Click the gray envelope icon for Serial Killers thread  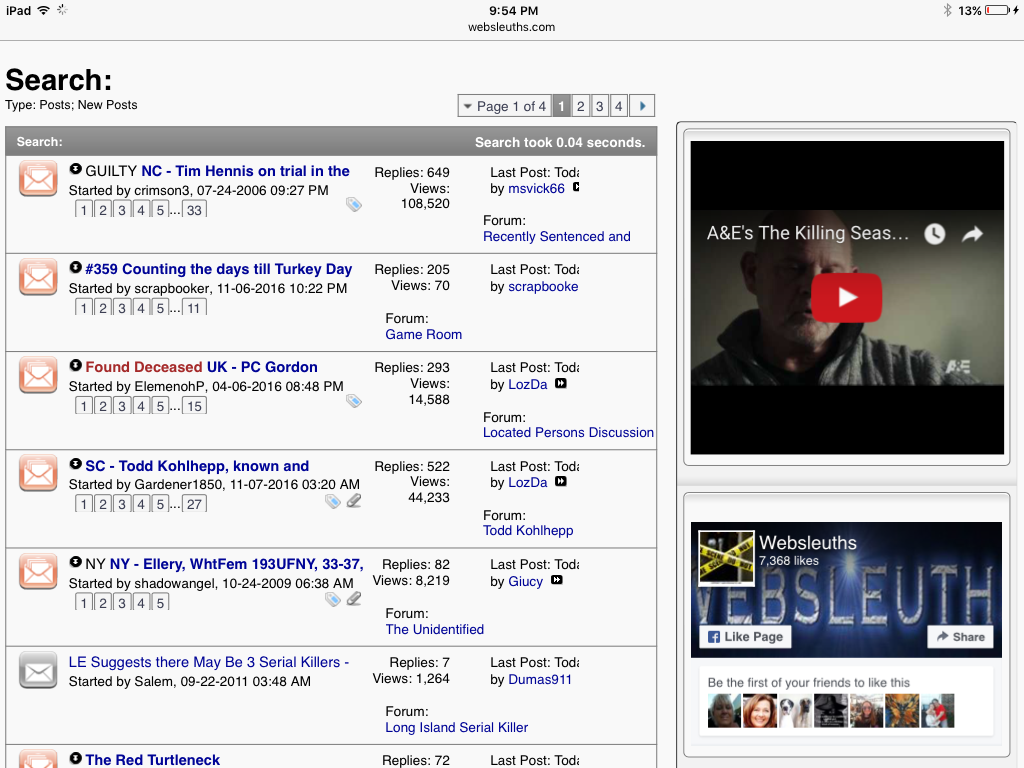pos(38,670)
